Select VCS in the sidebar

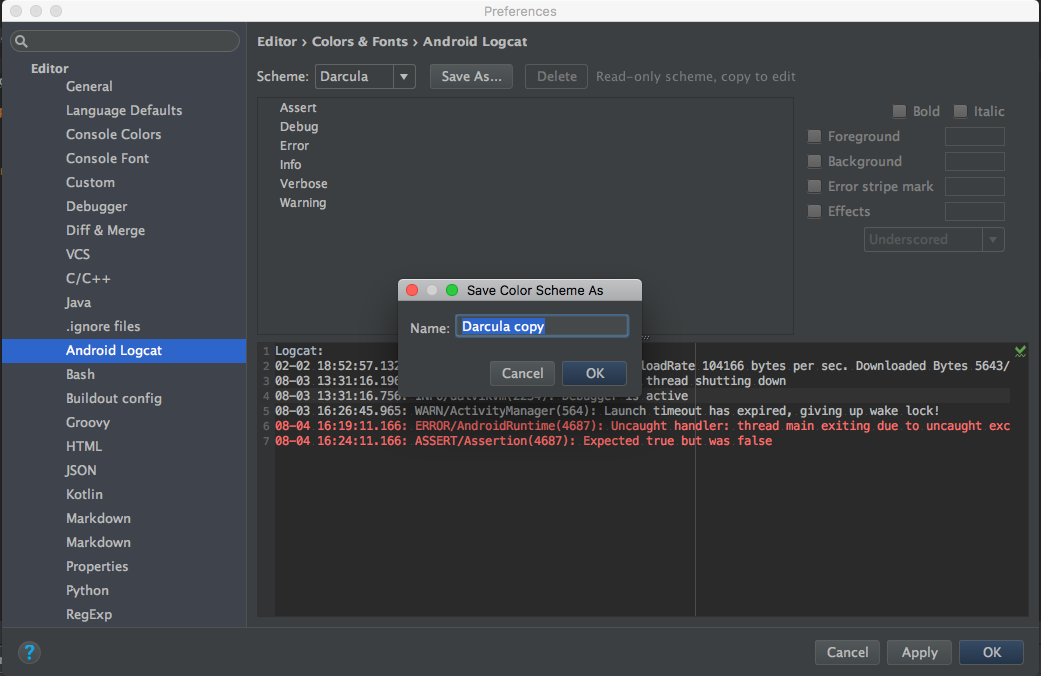(78, 254)
